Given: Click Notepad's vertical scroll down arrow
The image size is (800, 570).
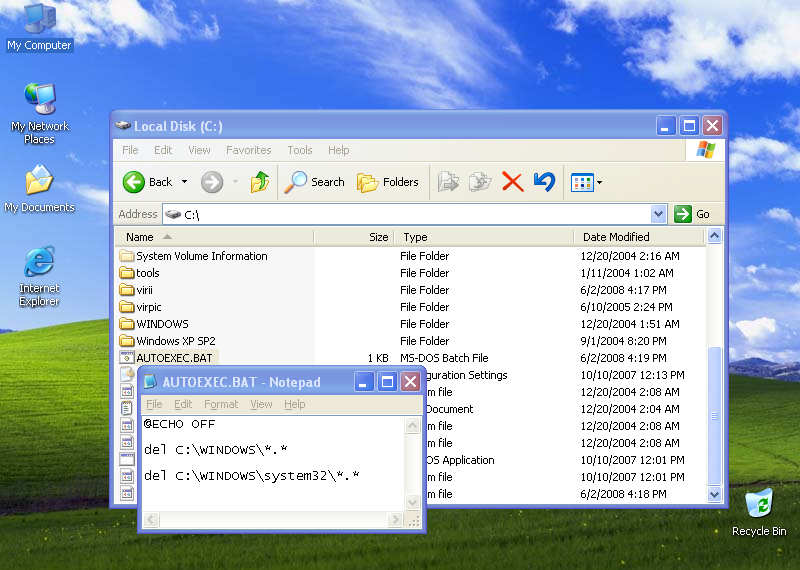Looking at the screenshot, I should 412,502.
